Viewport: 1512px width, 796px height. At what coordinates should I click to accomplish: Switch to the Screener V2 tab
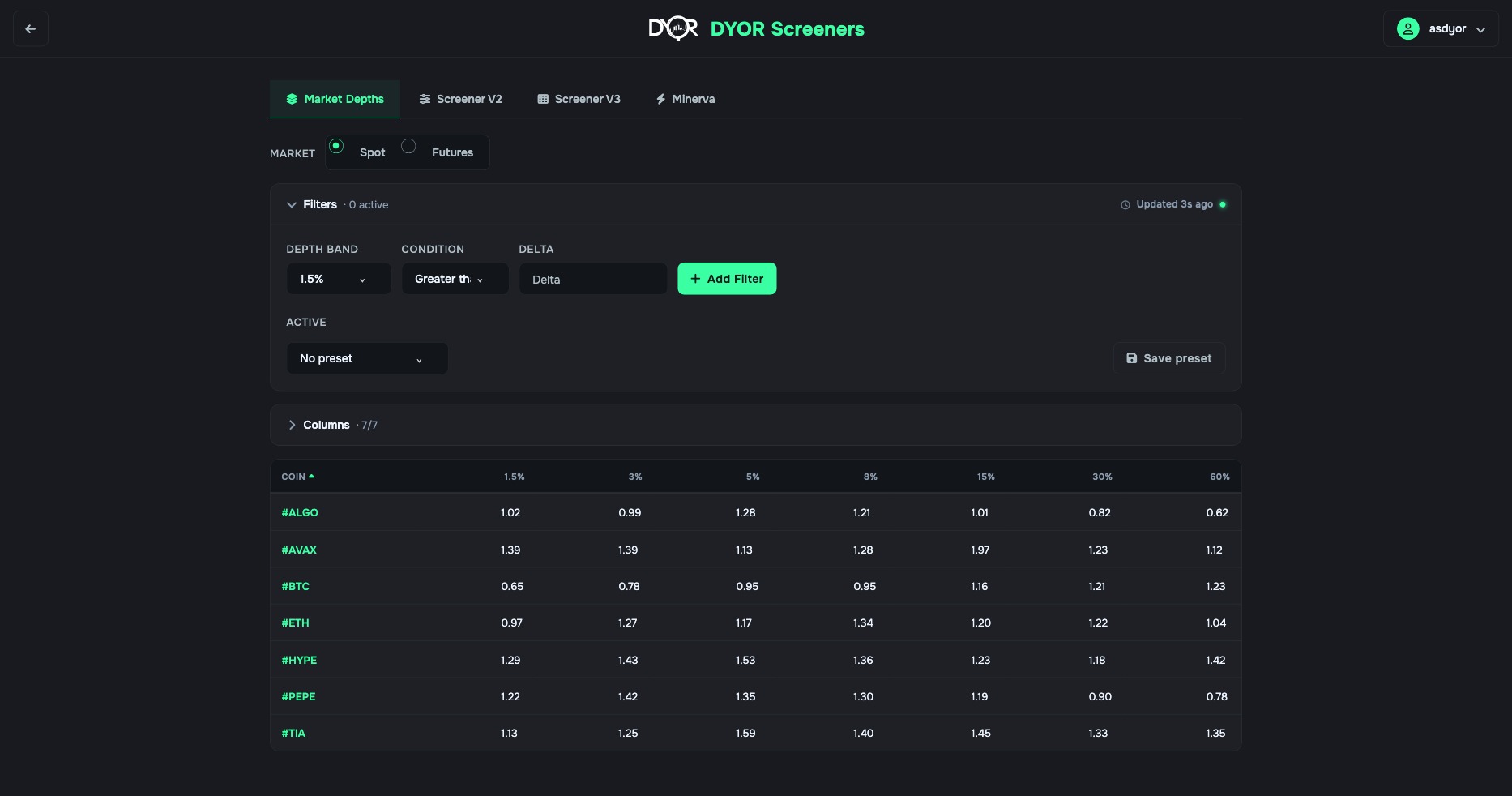[460, 99]
